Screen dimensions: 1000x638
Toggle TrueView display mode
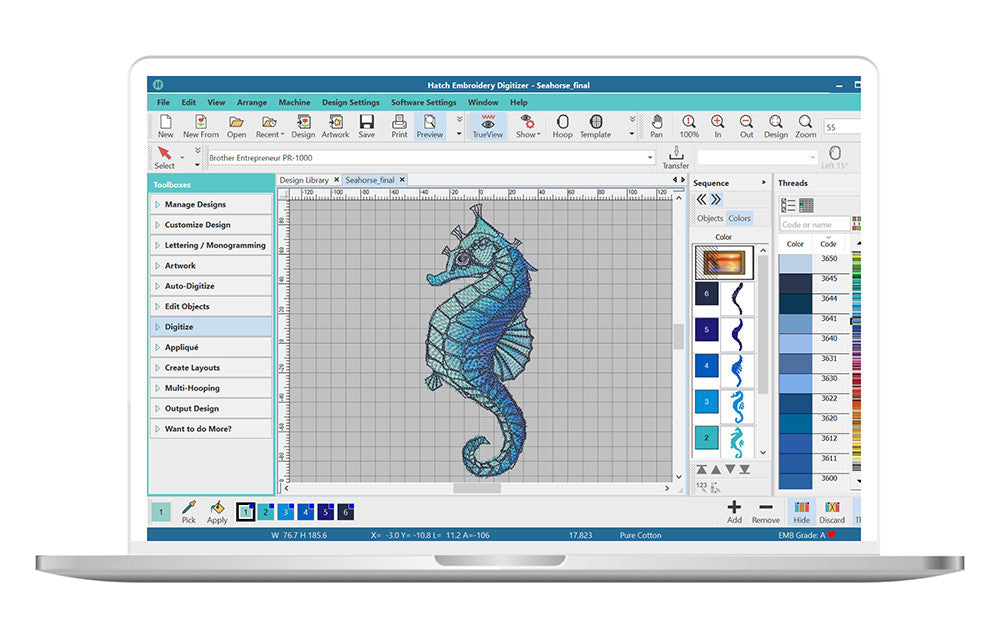tap(487, 124)
